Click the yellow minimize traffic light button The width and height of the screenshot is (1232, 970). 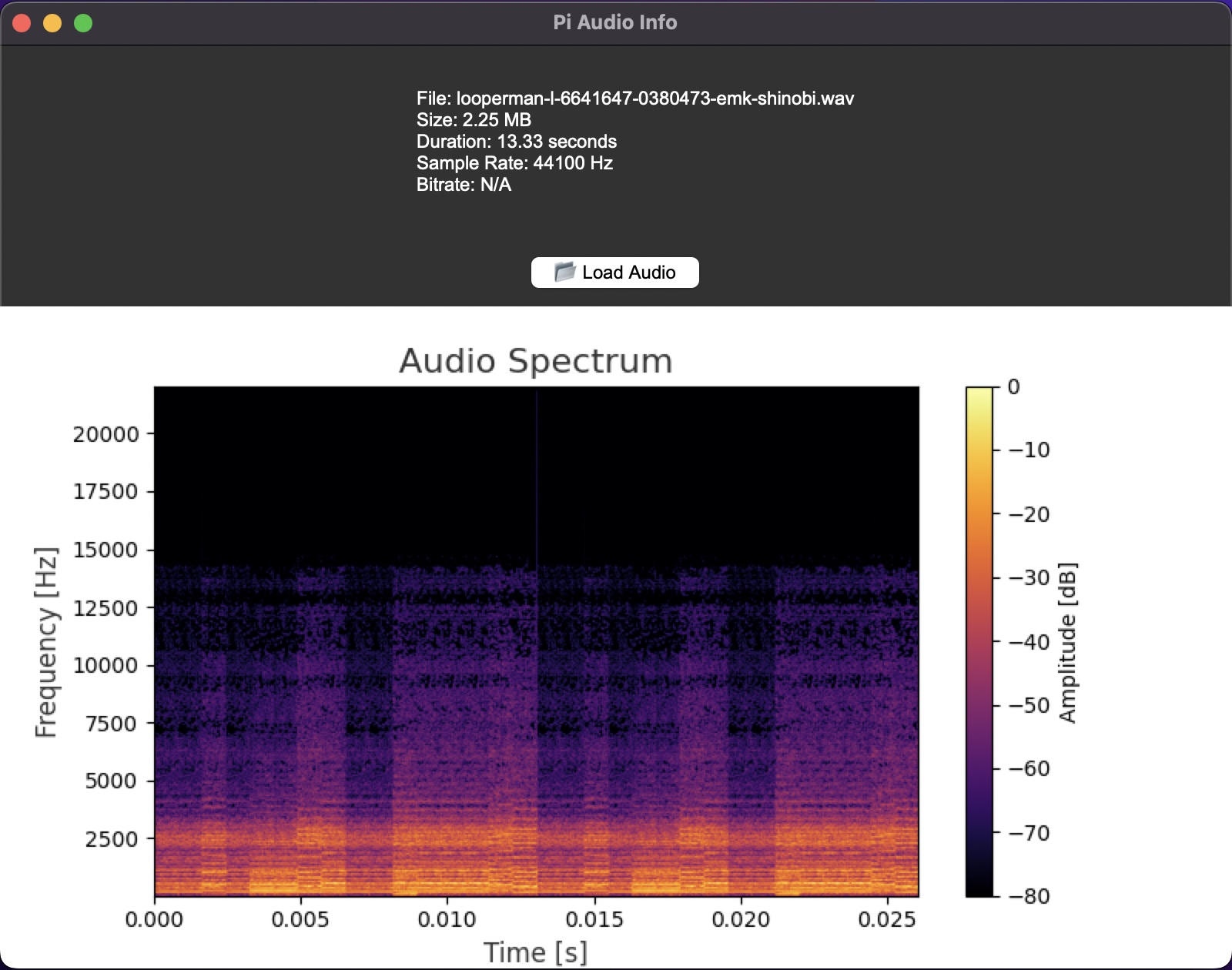52,23
